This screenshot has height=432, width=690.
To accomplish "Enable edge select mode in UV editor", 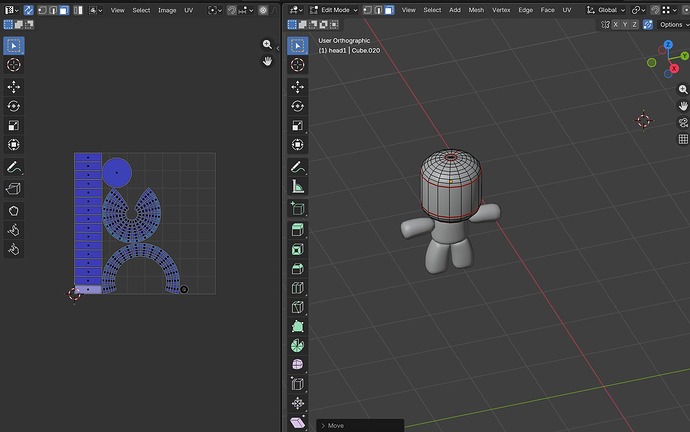I will point(53,10).
